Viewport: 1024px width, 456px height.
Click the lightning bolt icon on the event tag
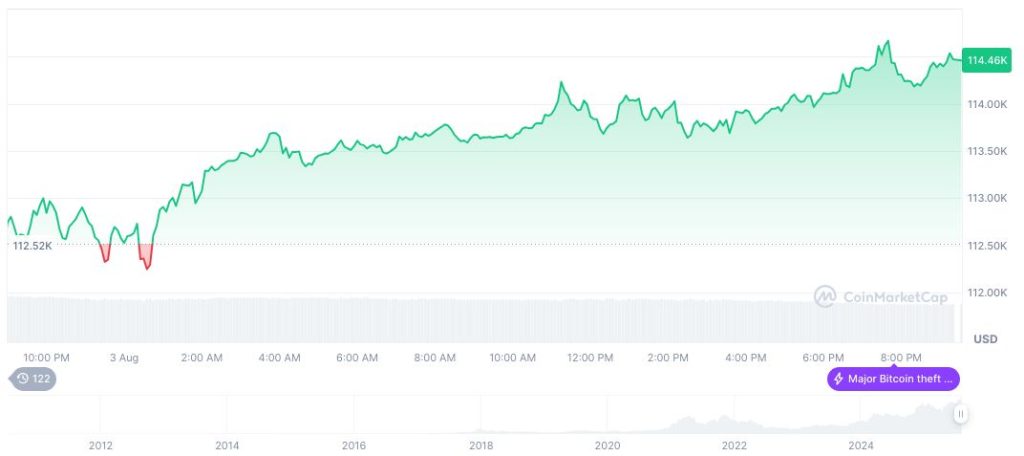(838, 379)
